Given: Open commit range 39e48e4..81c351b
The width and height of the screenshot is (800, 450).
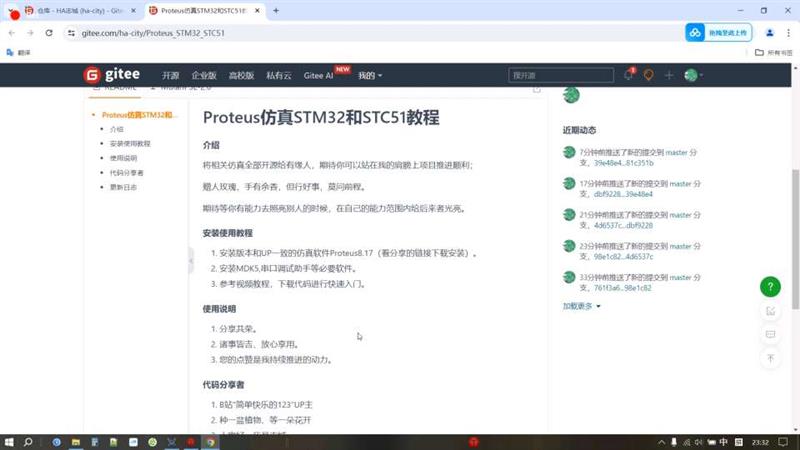Looking at the screenshot, I should point(623,163).
